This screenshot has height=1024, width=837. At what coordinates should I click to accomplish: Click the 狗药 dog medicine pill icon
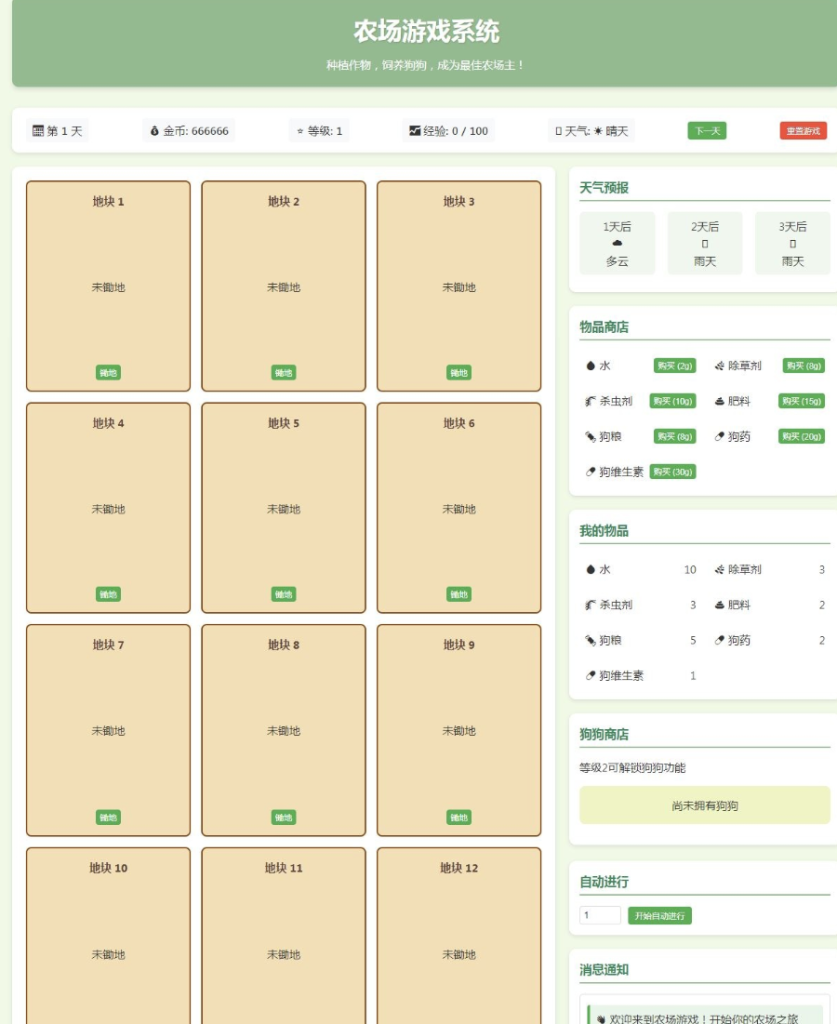tap(717, 437)
